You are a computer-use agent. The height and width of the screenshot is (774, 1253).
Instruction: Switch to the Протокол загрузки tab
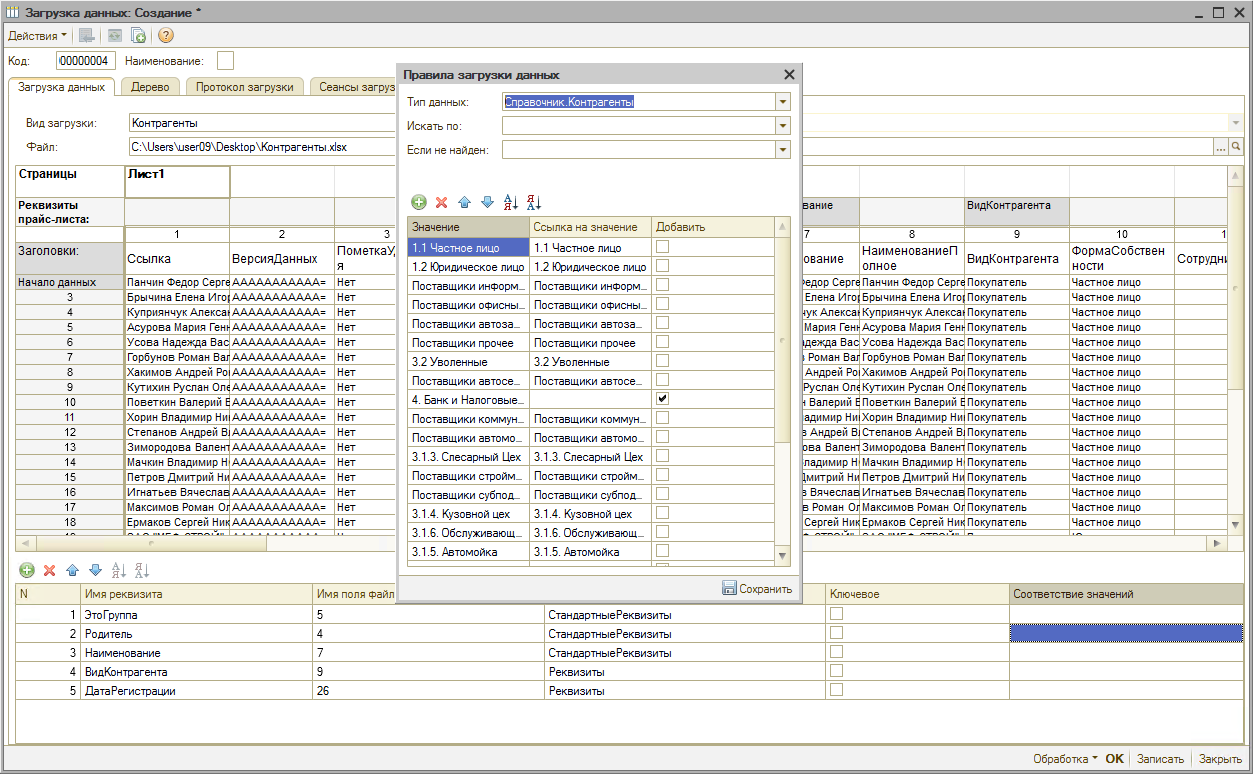[244, 87]
